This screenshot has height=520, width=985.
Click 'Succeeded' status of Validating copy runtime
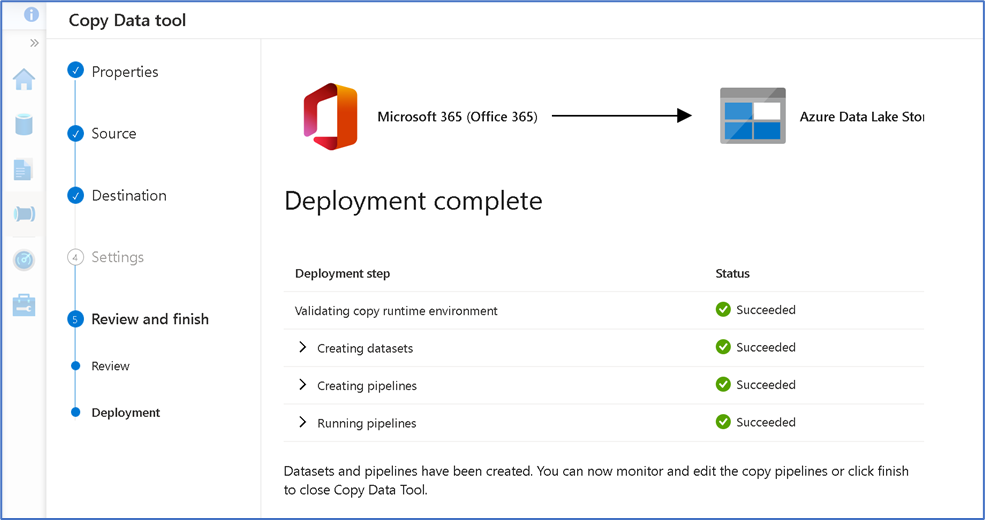click(x=766, y=310)
